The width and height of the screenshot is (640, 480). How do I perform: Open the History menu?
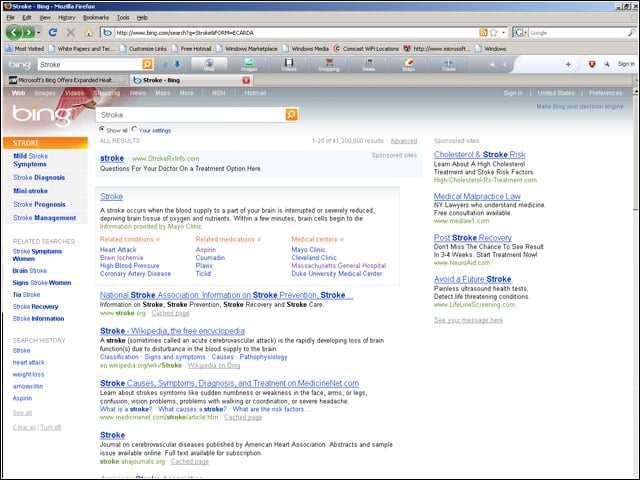pyautogui.click(x=67, y=18)
